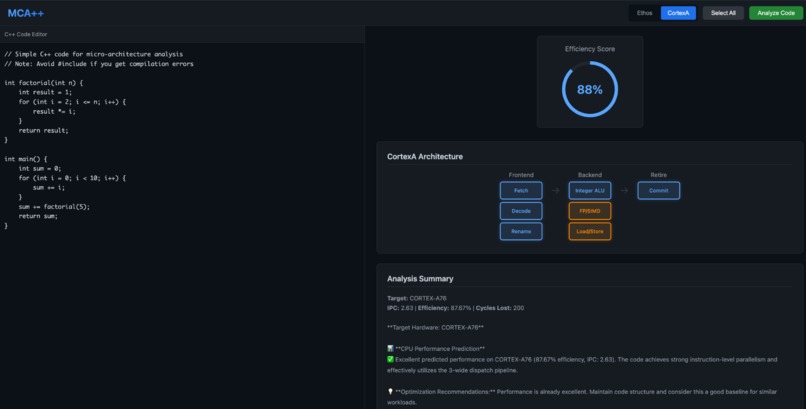This screenshot has width=806, height=409.
Task: Click the comment about avoiding #include
Action: tap(99, 64)
